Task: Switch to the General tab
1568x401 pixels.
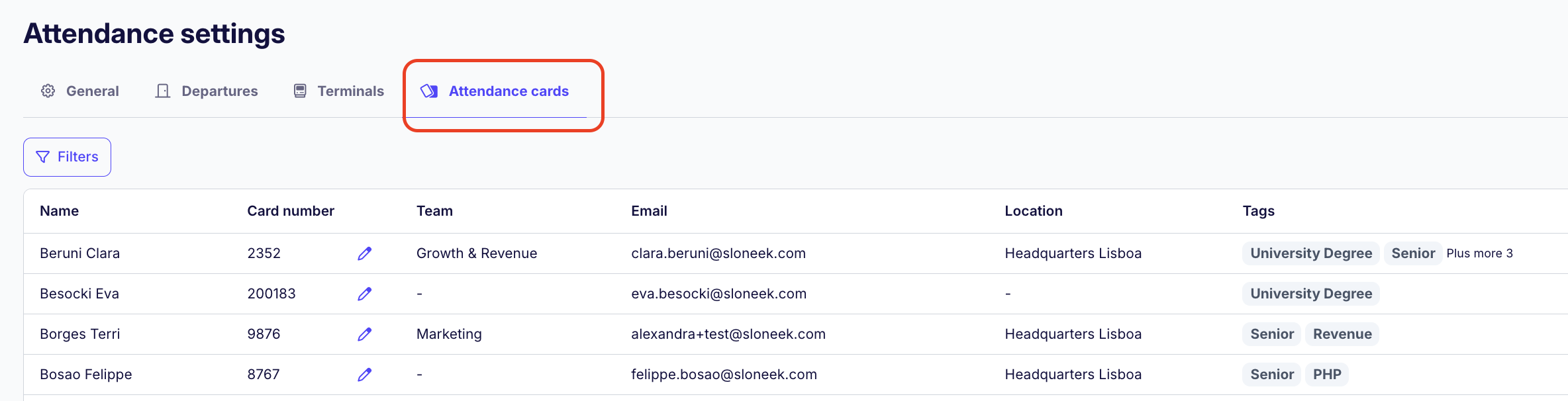Action: (92, 91)
